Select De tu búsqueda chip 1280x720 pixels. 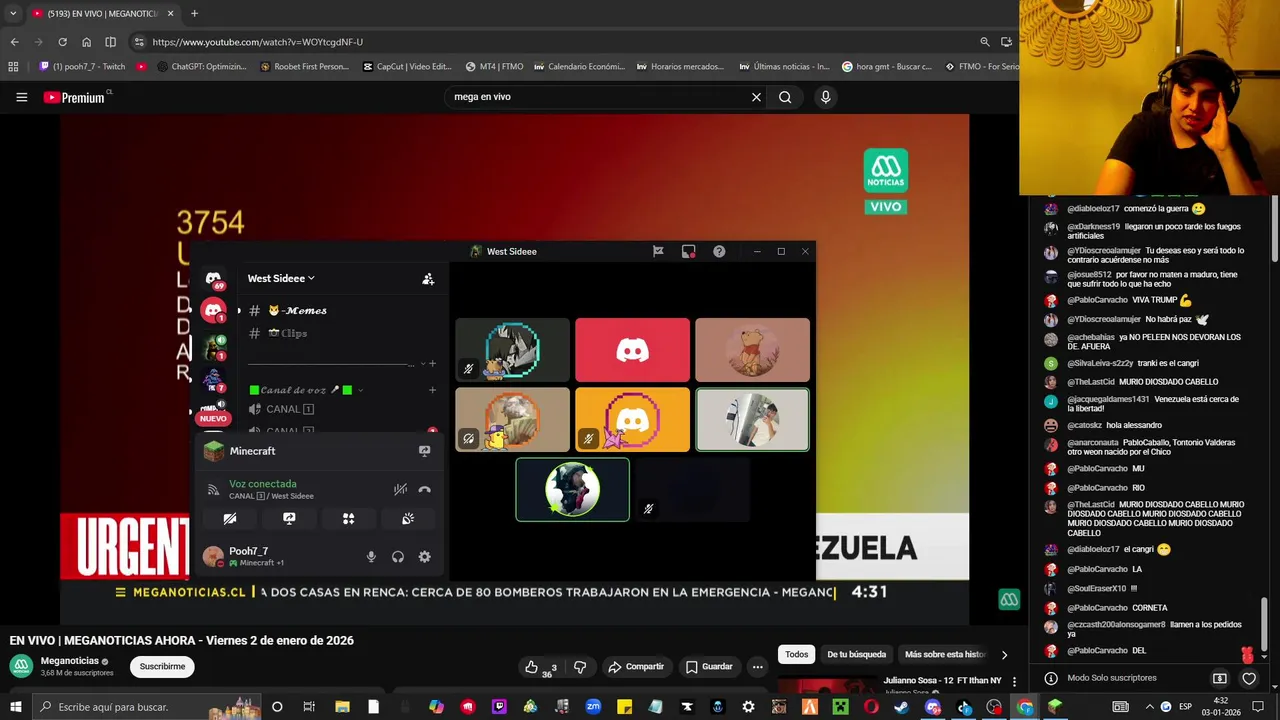pyautogui.click(x=857, y=655)
